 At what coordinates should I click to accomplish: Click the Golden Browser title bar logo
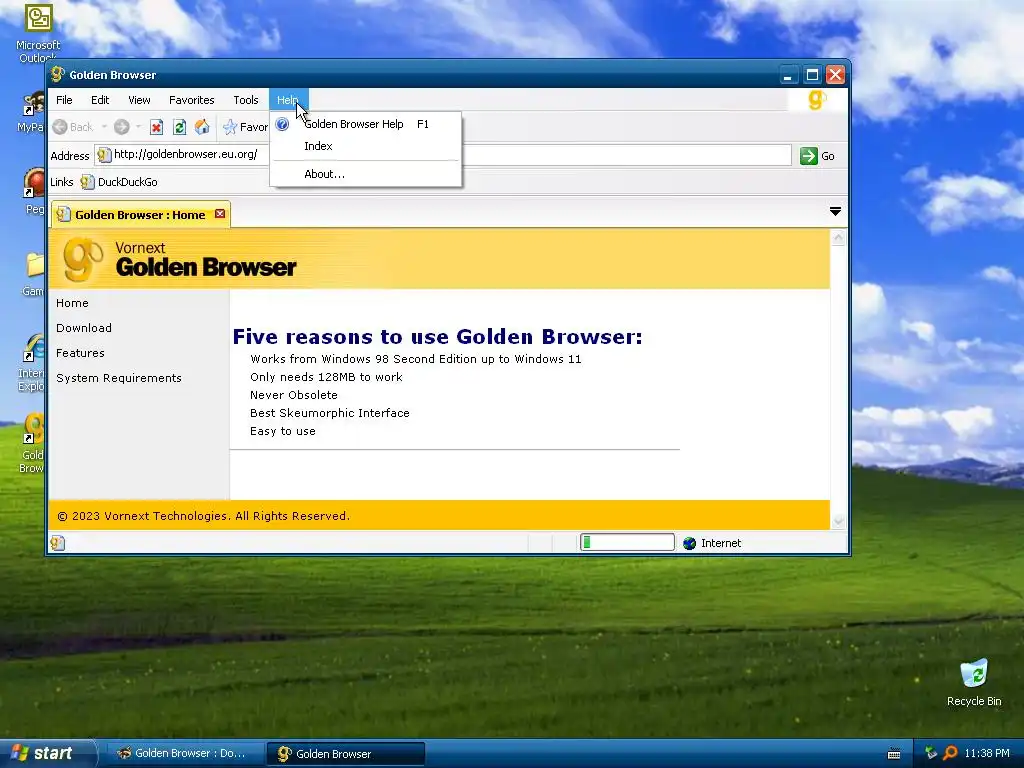click(x=57, y=74)
